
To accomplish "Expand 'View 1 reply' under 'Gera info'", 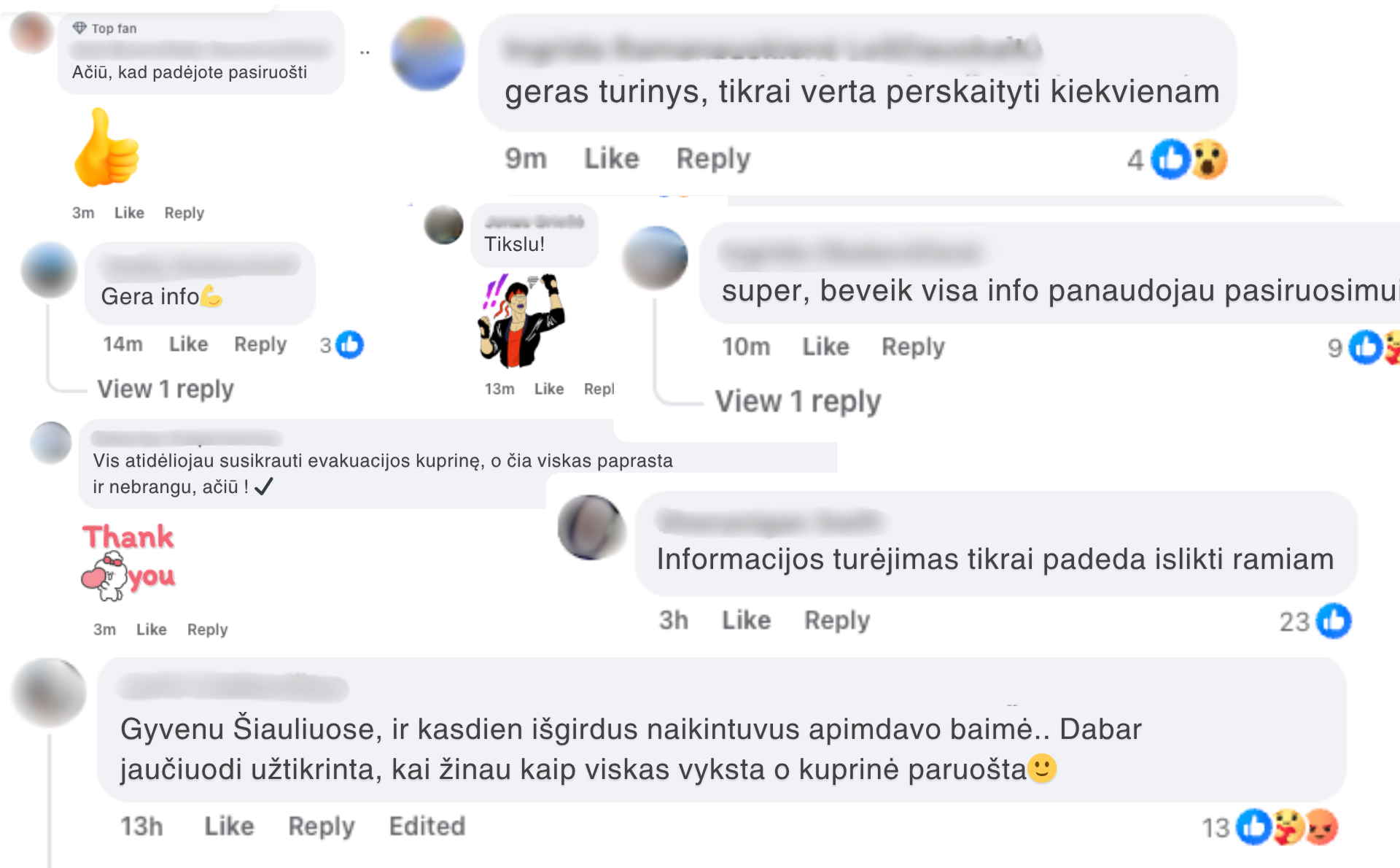I will [166, 389].
